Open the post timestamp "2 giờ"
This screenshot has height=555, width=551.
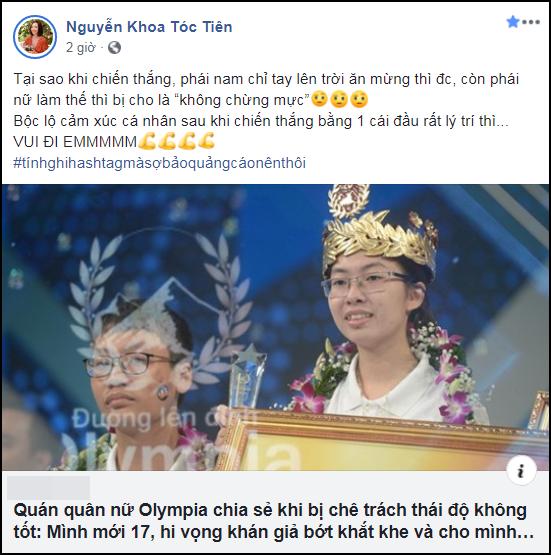pyautogui.click(x=80, y=47)
